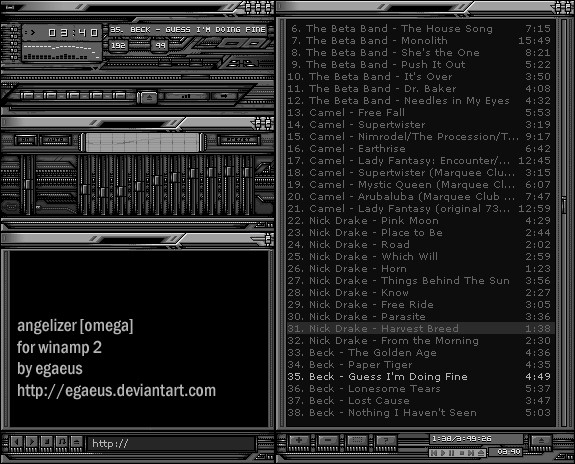Image resolution: width=575 pixels, height=464 pixels.
Task: Click the Play button in main transport row
Action: [x=50, y=95]
